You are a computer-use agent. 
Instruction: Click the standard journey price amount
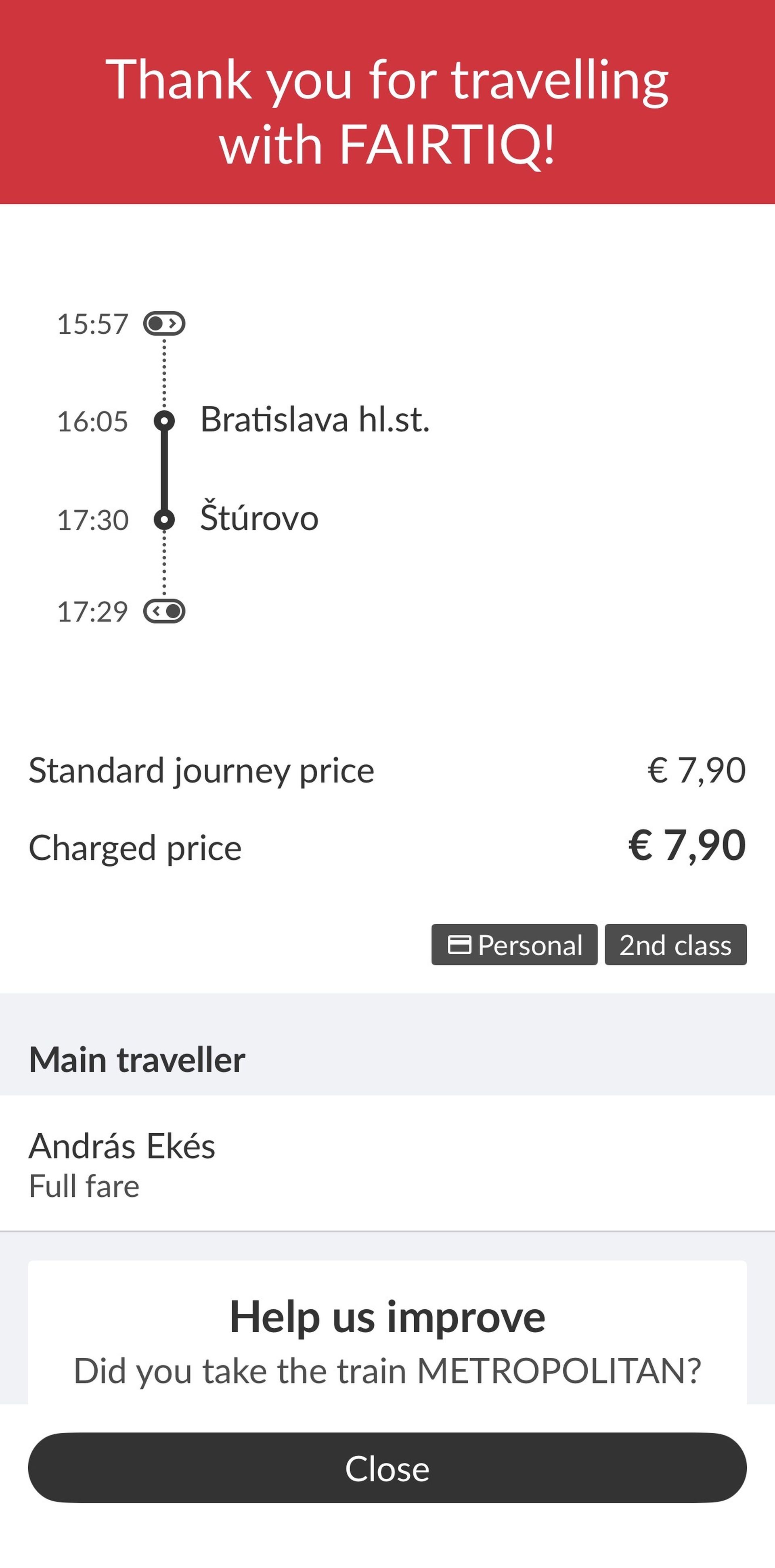tap(696, 770)
